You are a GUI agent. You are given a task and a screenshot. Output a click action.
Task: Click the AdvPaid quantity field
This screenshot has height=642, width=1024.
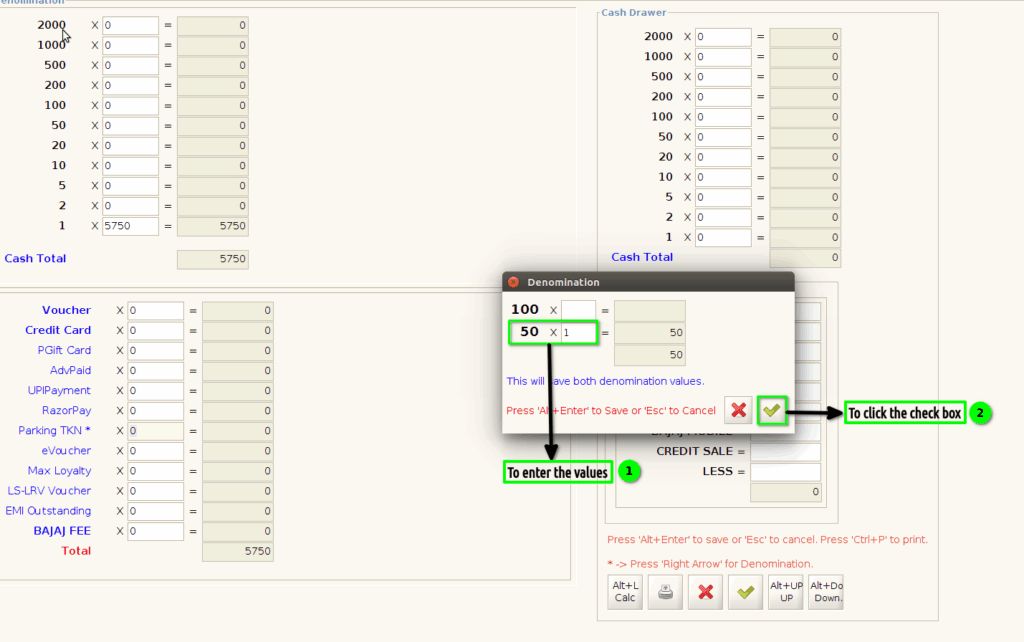[x=155, y=371]
